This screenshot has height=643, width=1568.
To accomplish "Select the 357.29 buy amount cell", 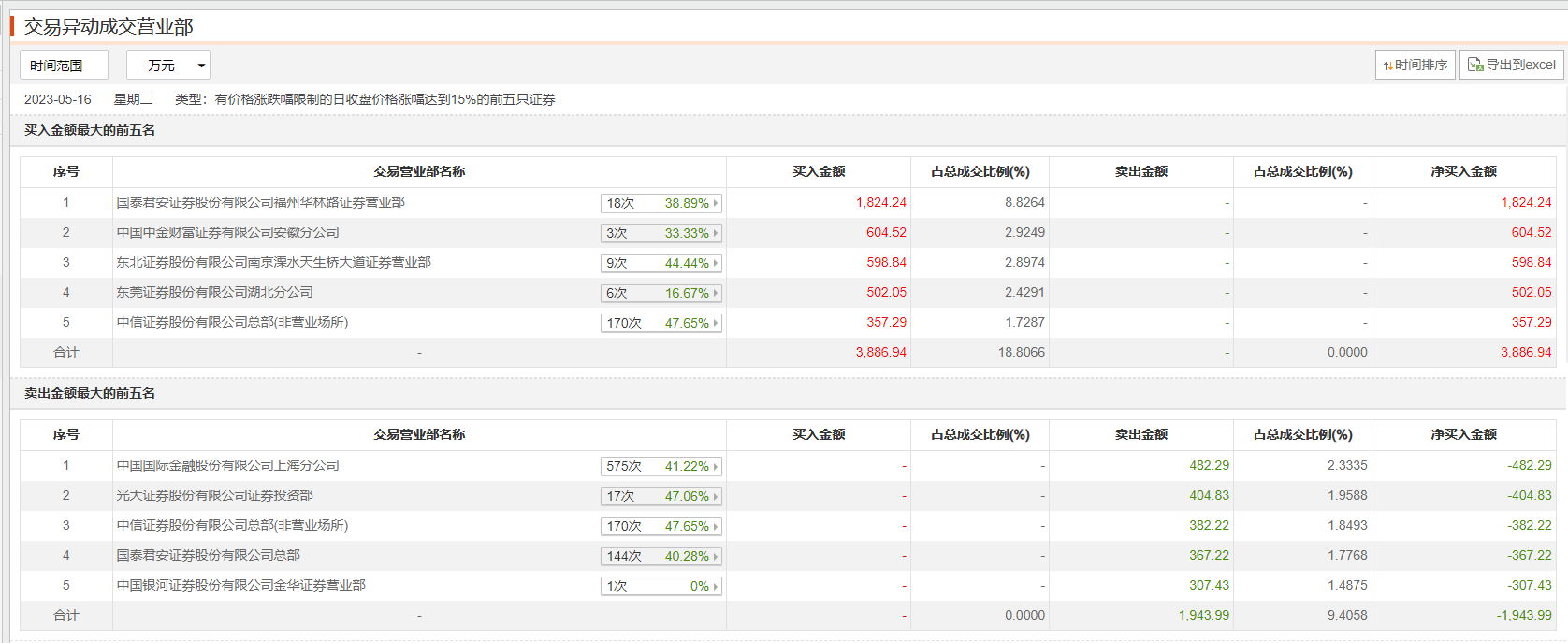I will pos(886,322).
